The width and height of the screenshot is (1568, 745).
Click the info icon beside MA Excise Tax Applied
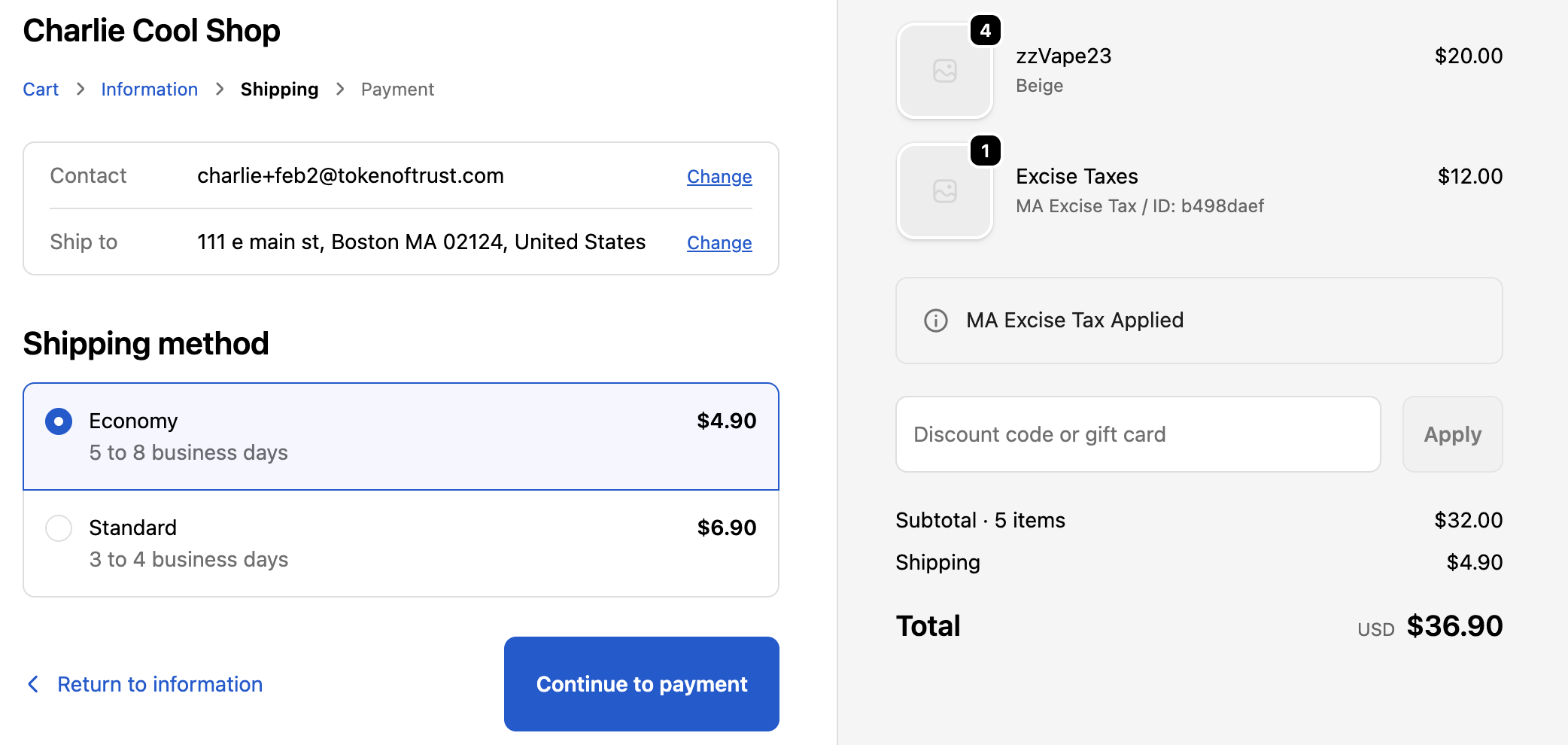coord(935,321)
